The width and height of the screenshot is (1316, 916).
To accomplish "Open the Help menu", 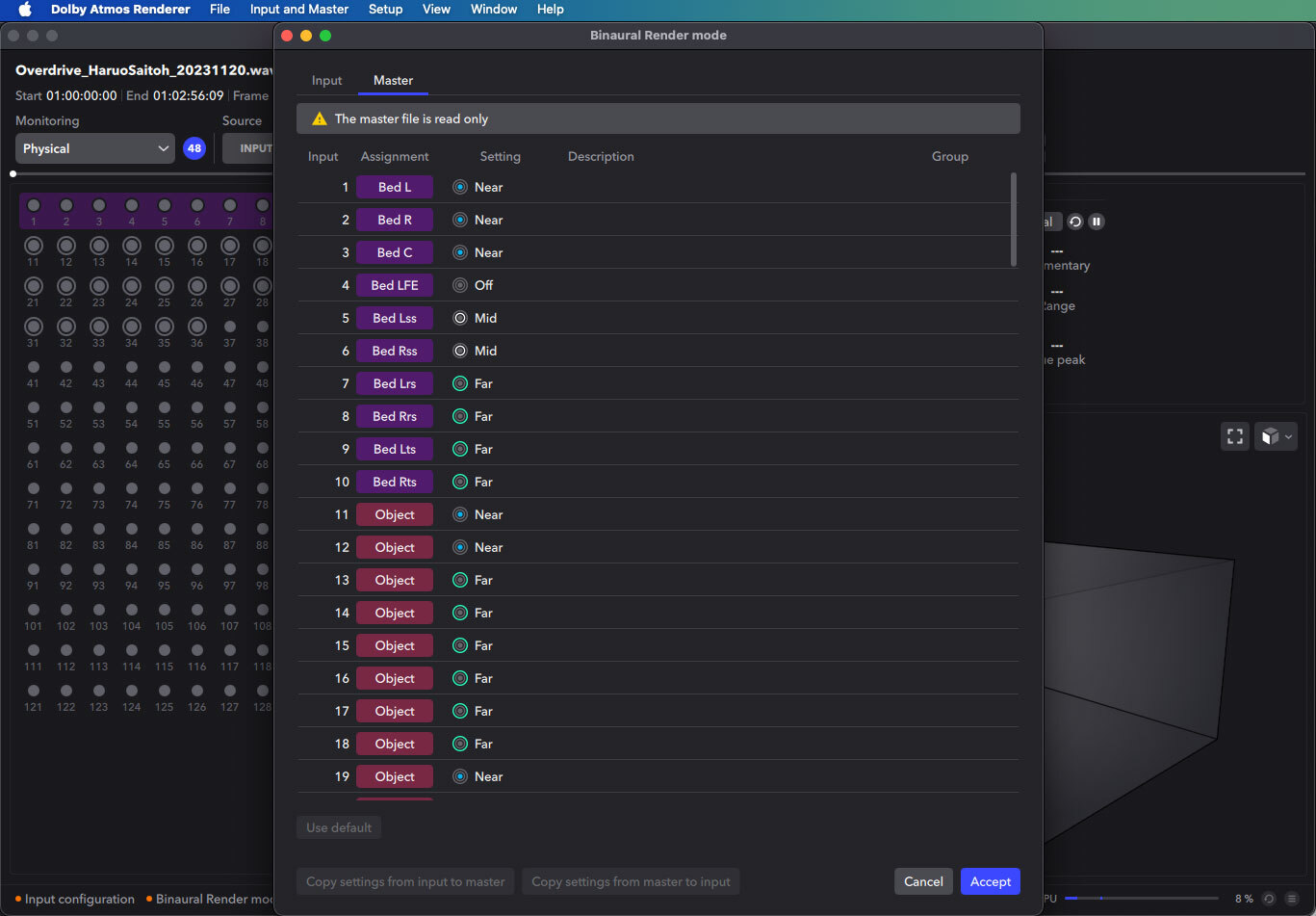I will tap(551, 9).
